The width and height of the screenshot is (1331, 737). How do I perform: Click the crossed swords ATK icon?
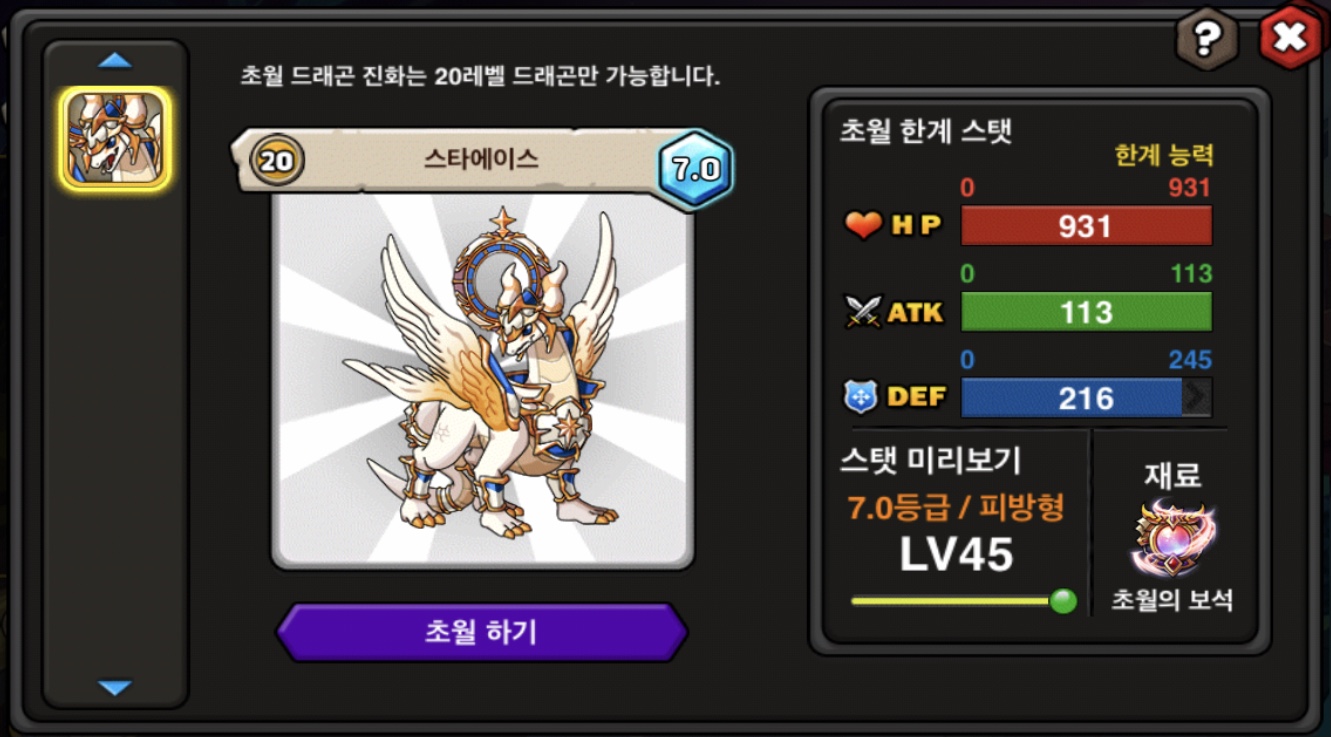point(862,312)
